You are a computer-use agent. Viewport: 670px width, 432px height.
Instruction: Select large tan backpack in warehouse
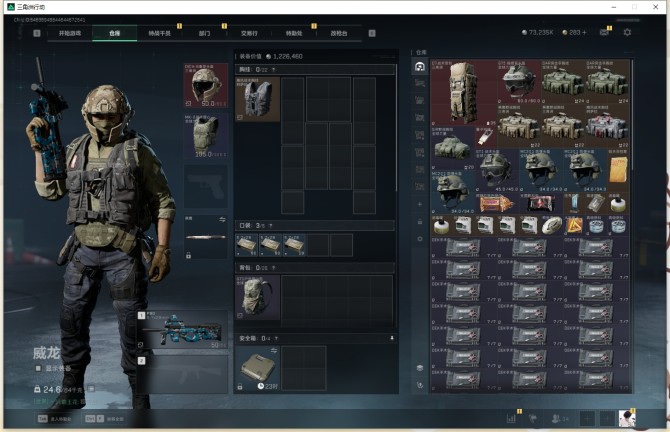pos(464,93)
